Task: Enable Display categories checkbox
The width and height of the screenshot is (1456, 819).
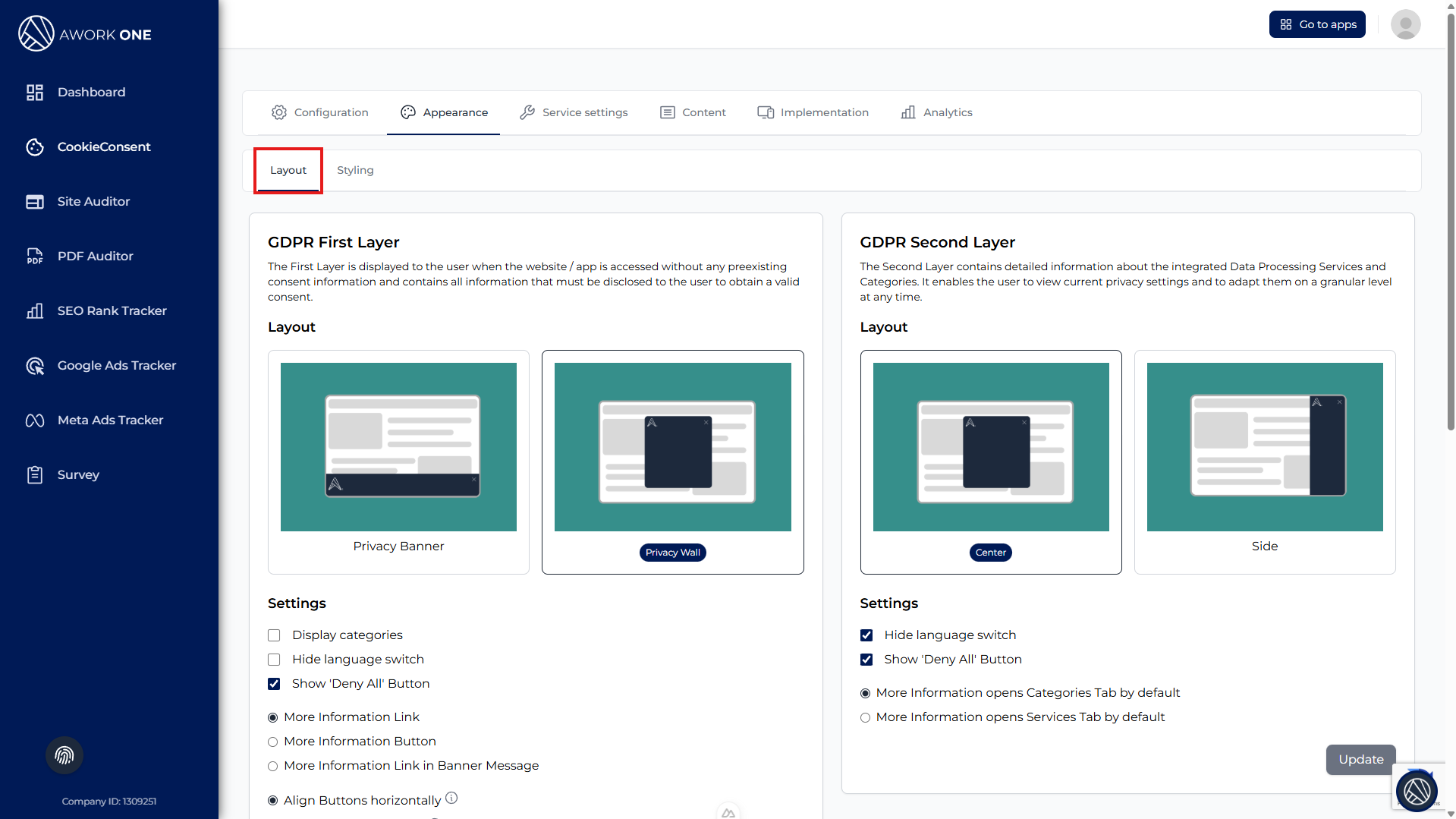Action: [274, 635]
